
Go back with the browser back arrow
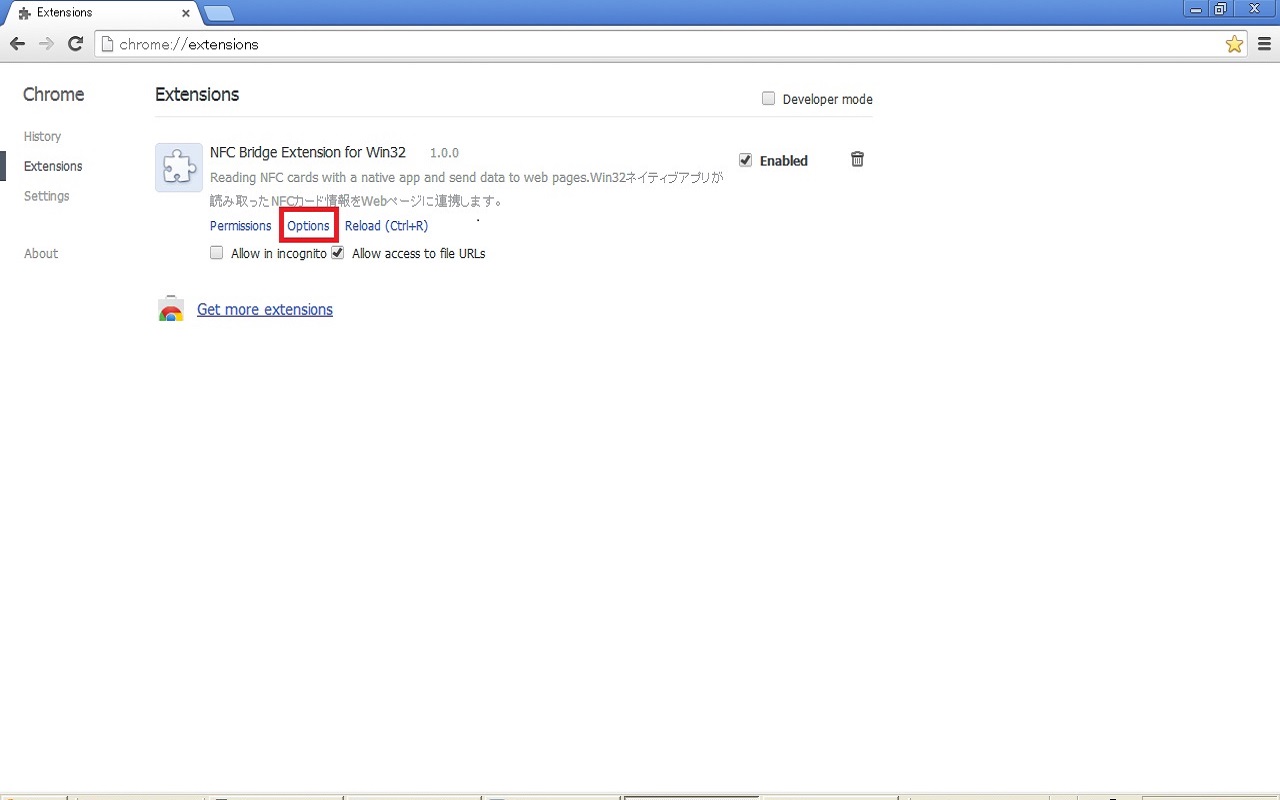(17, 44)
